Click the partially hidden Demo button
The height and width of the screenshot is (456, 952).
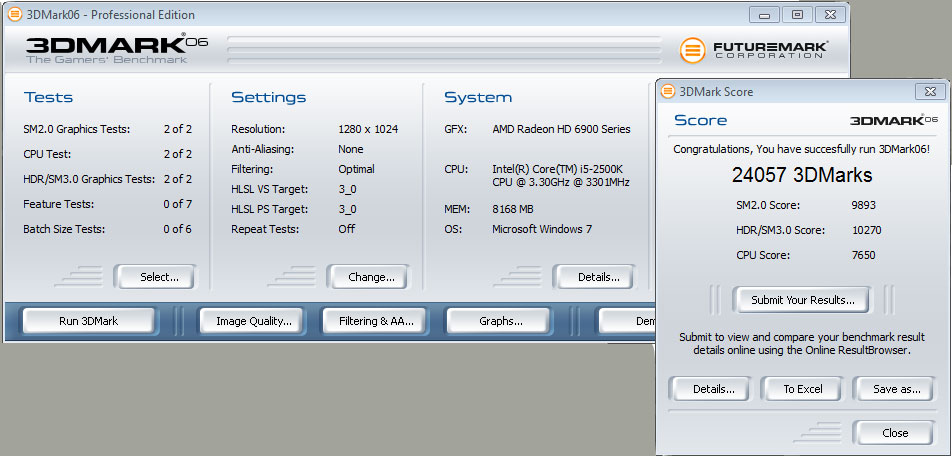click(627, 321)
